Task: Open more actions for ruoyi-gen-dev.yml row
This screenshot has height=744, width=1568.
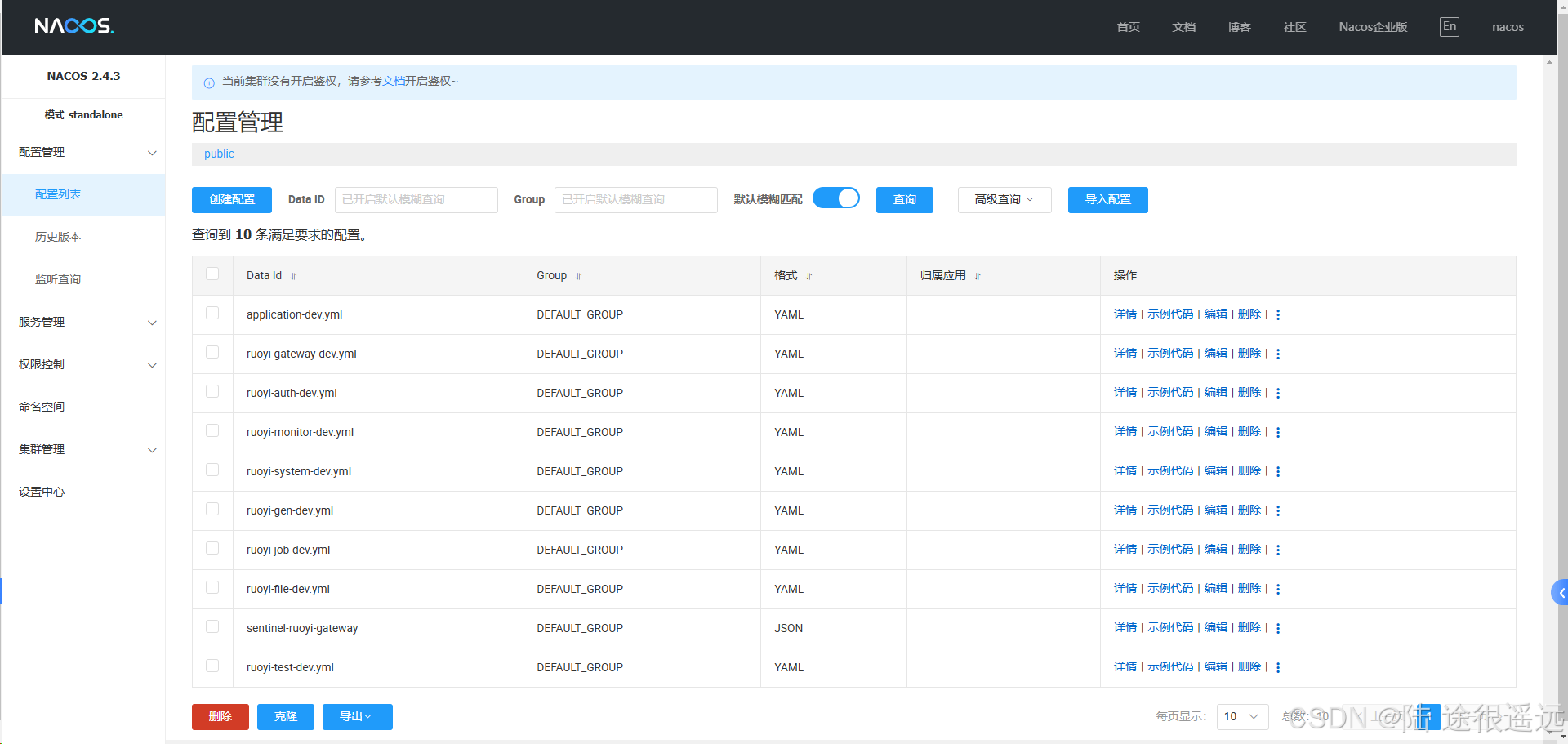Action: tap(1278, 510)
